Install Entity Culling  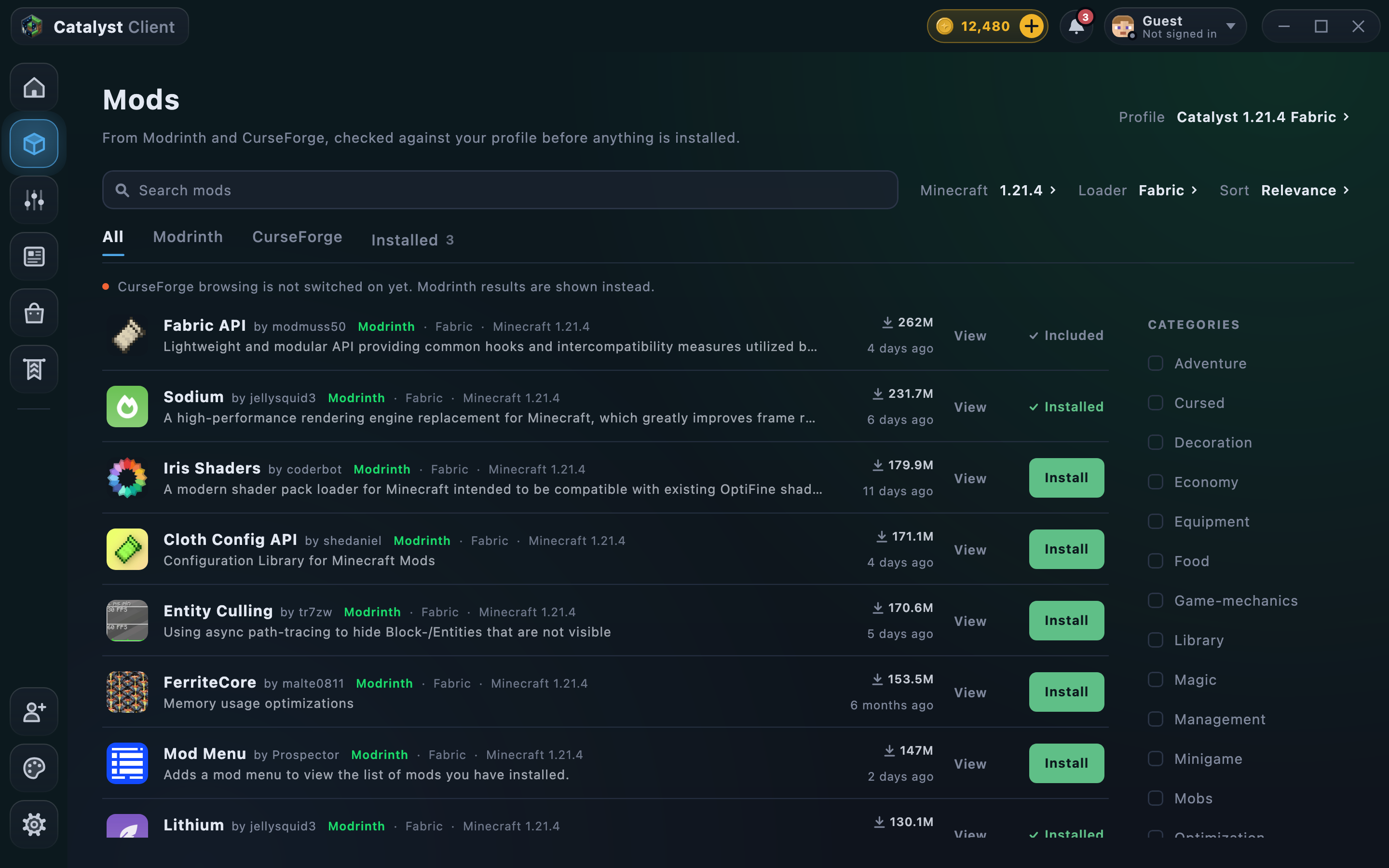(1066, 621)
